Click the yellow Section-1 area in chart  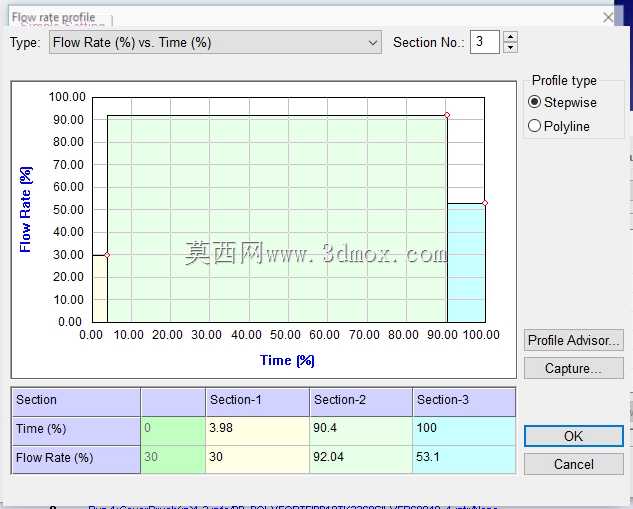[100, 289]
